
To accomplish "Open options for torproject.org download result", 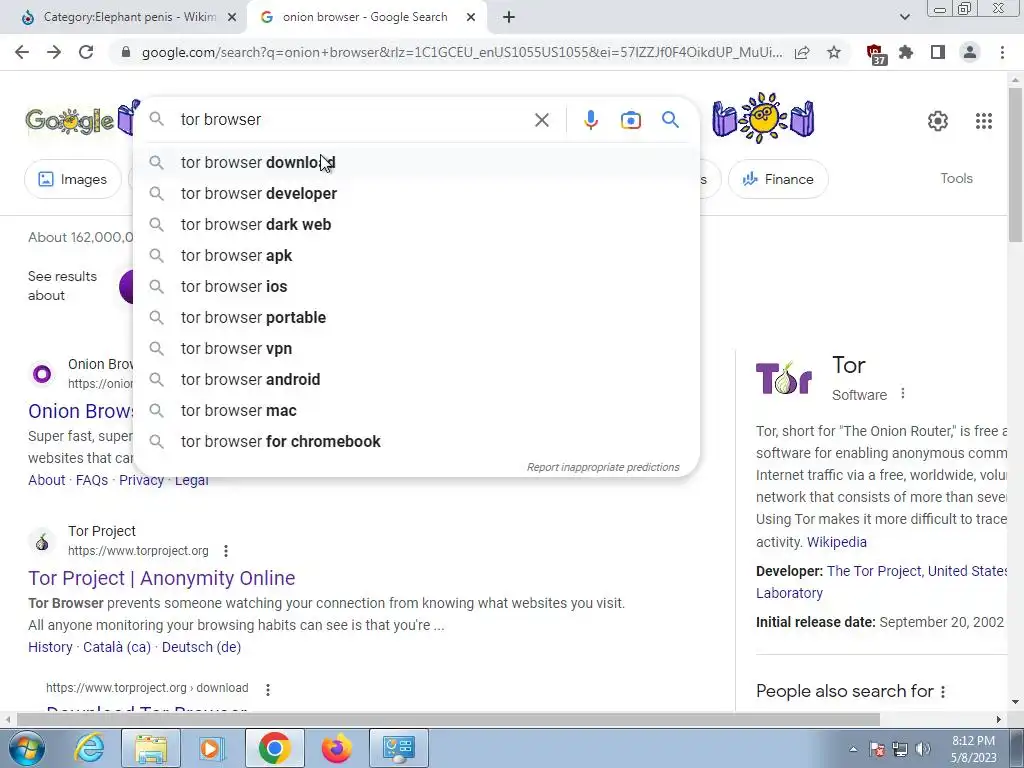I will pos(268,689).
